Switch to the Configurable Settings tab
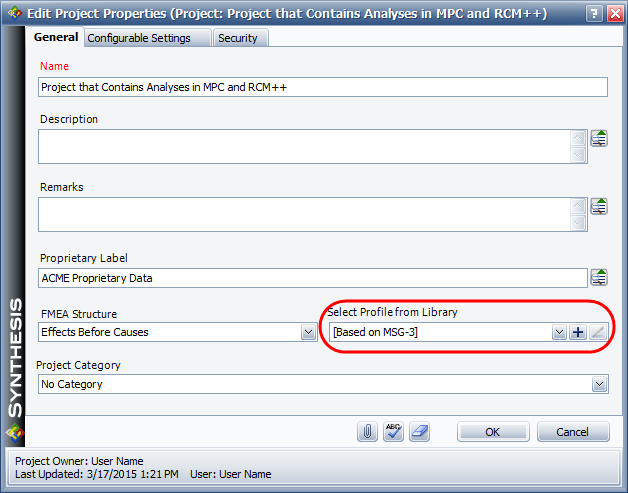628x493 pixels. pos(146,38)
